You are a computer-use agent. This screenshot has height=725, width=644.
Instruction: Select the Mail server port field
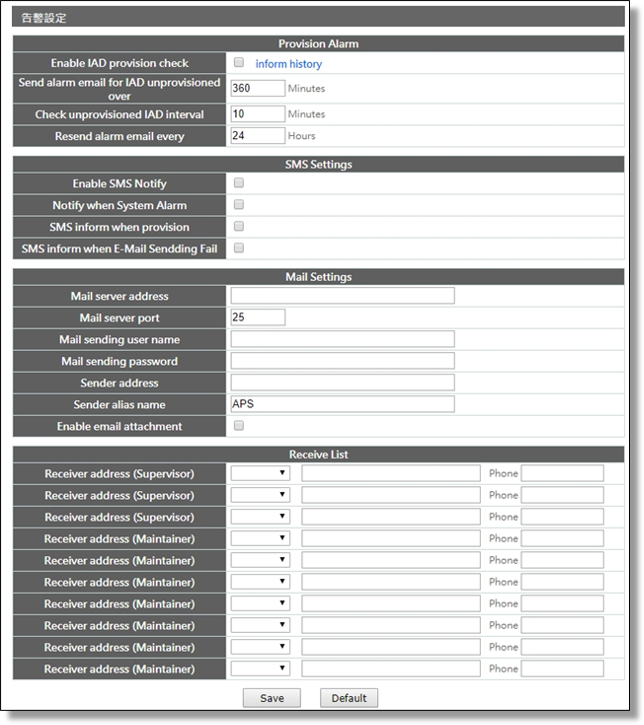[x=258, y=317]
